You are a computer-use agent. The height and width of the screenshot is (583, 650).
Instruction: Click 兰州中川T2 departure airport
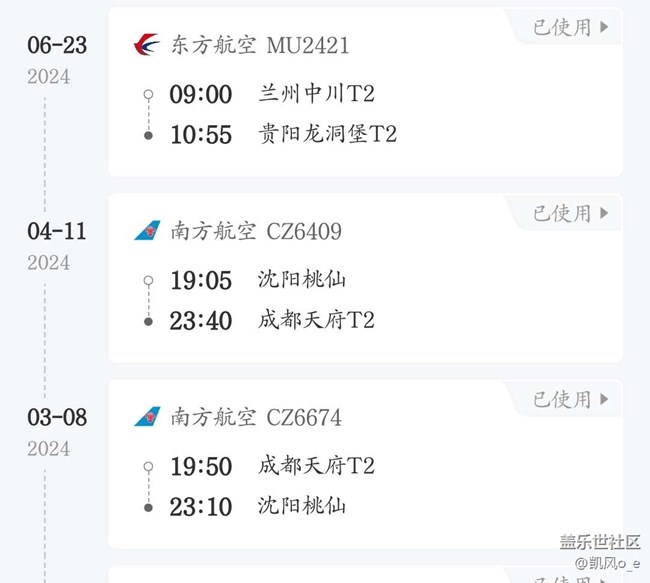[316, 95]
